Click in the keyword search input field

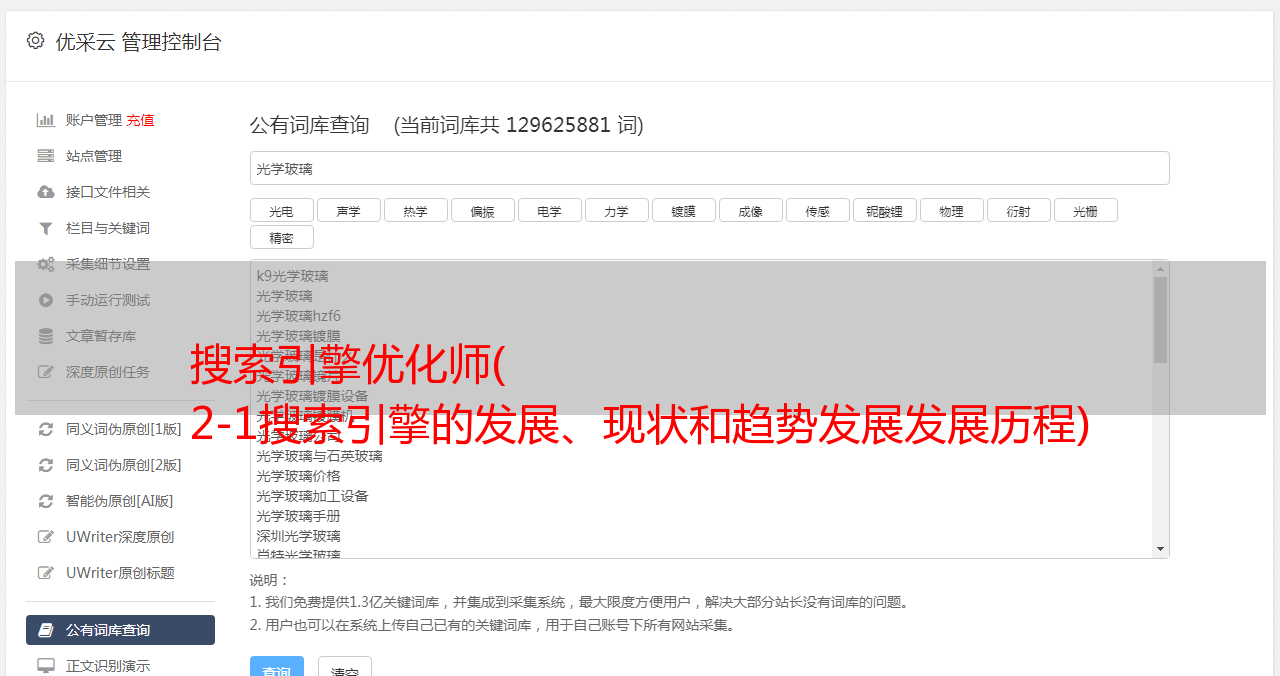click(710, 168)
